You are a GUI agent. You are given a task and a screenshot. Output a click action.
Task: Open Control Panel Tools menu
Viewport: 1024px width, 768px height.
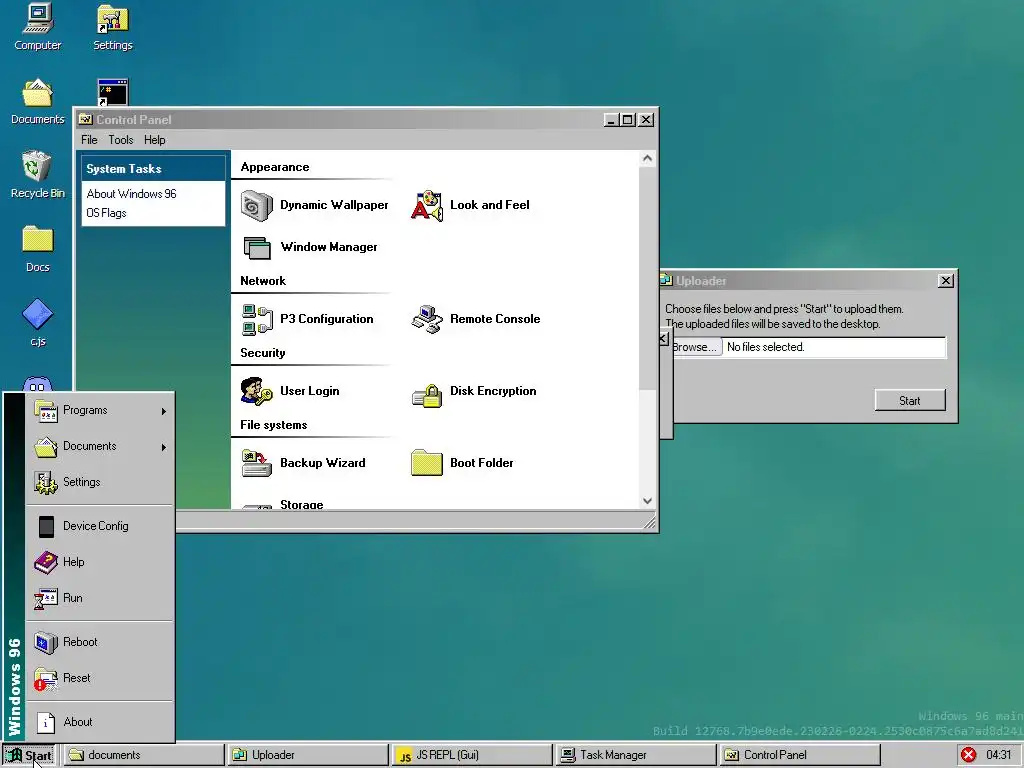121,140
